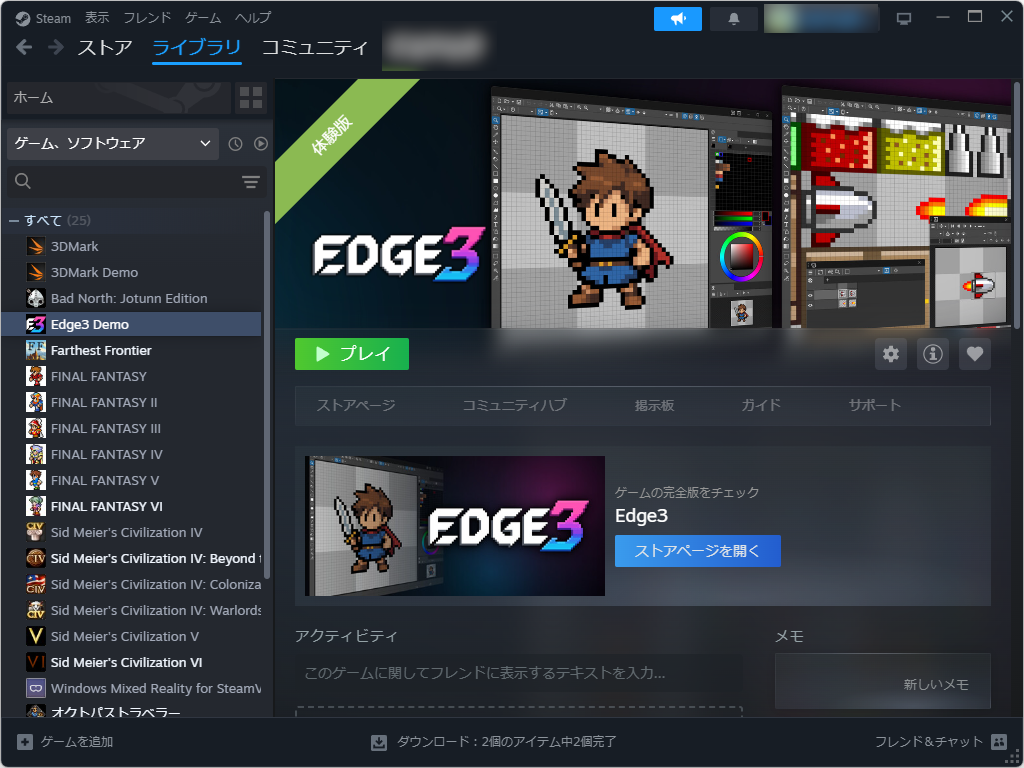This screenshot has width=1024, height=768.
Task: Show ready-to-play games only icon
Action: (x=261, y=144)
